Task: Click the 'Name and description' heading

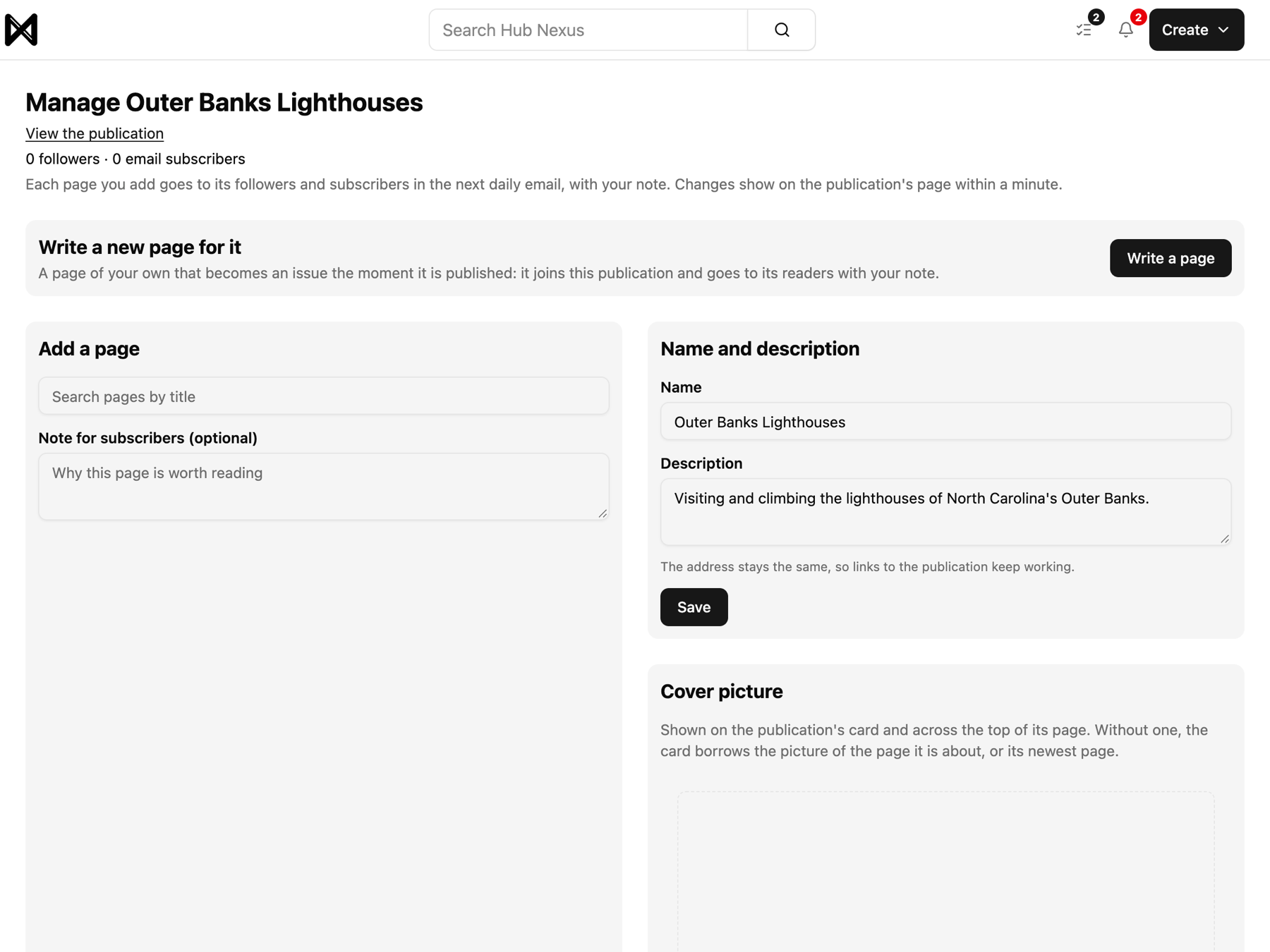Action: [759, 348]
